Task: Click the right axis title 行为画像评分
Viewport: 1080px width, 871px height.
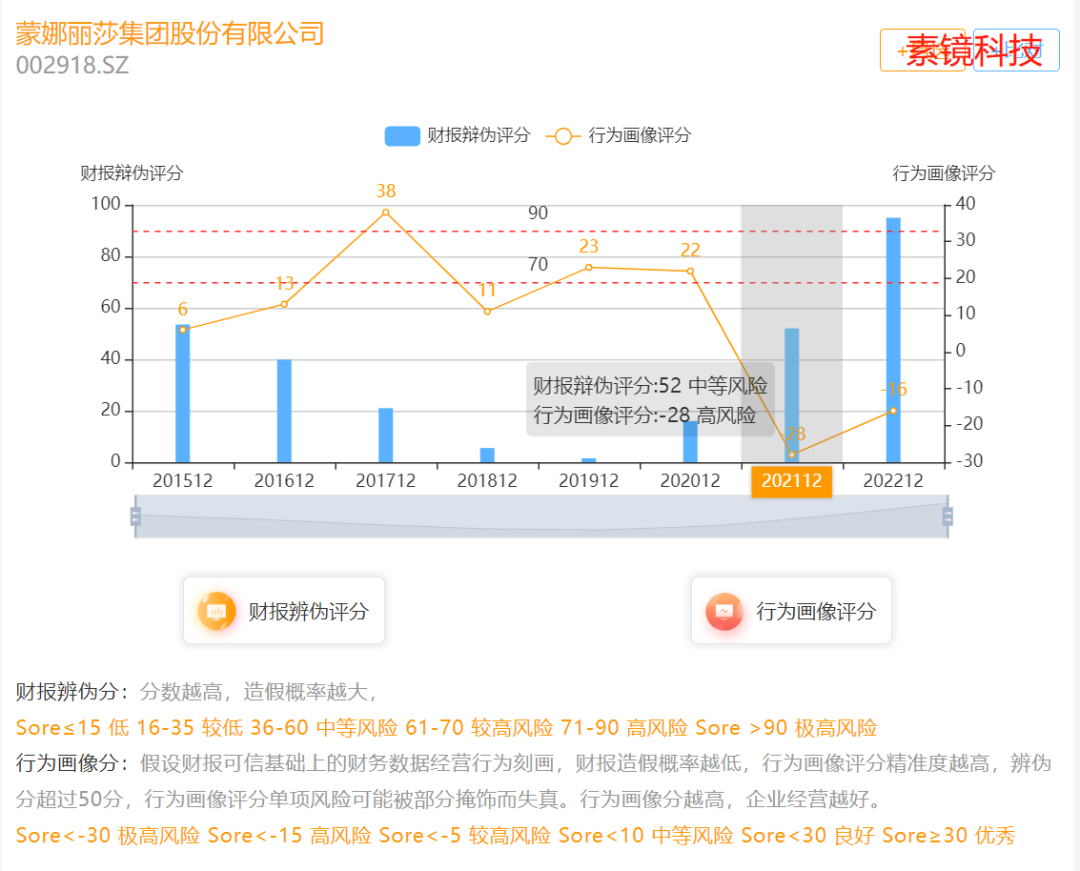Action: pos(944,173)
